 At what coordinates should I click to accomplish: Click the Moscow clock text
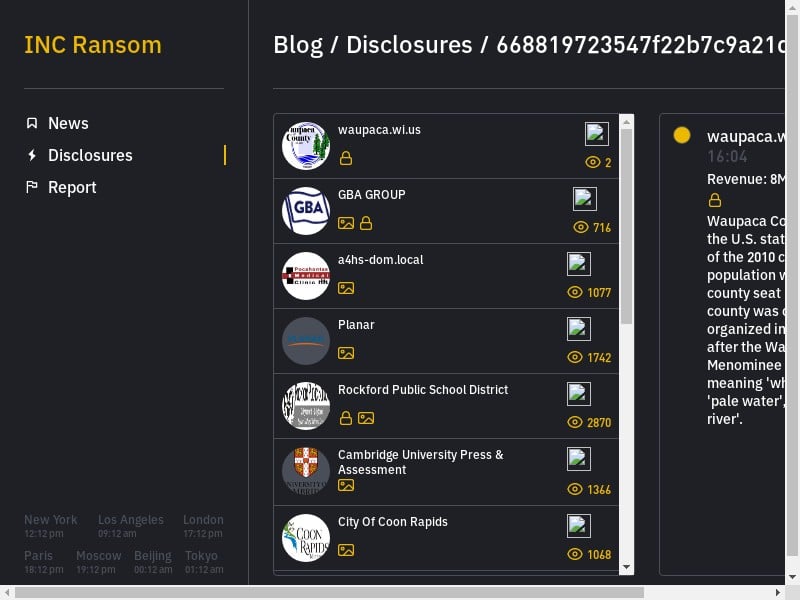pos(98,562)
